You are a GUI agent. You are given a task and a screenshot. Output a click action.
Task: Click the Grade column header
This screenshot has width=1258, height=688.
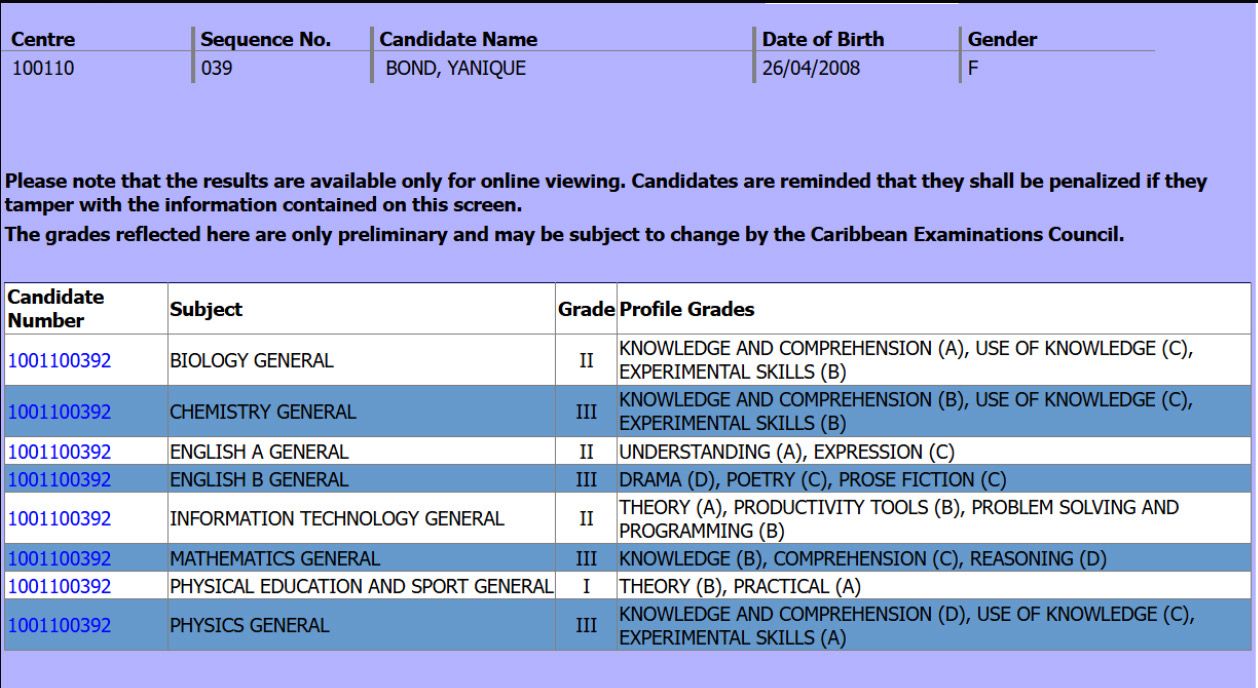[586, 310]
